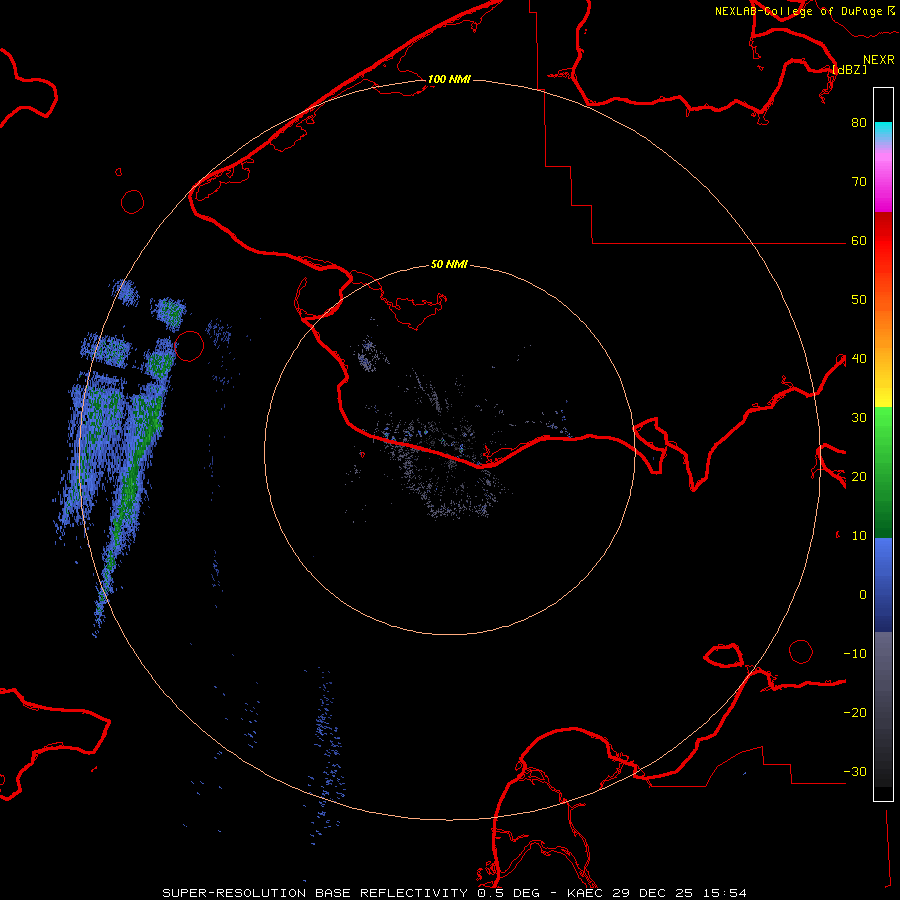Click the 100 NMI range ring label
Image resolution: width=900 pixels, height=900 pixels.
click(x=449, y=79)
